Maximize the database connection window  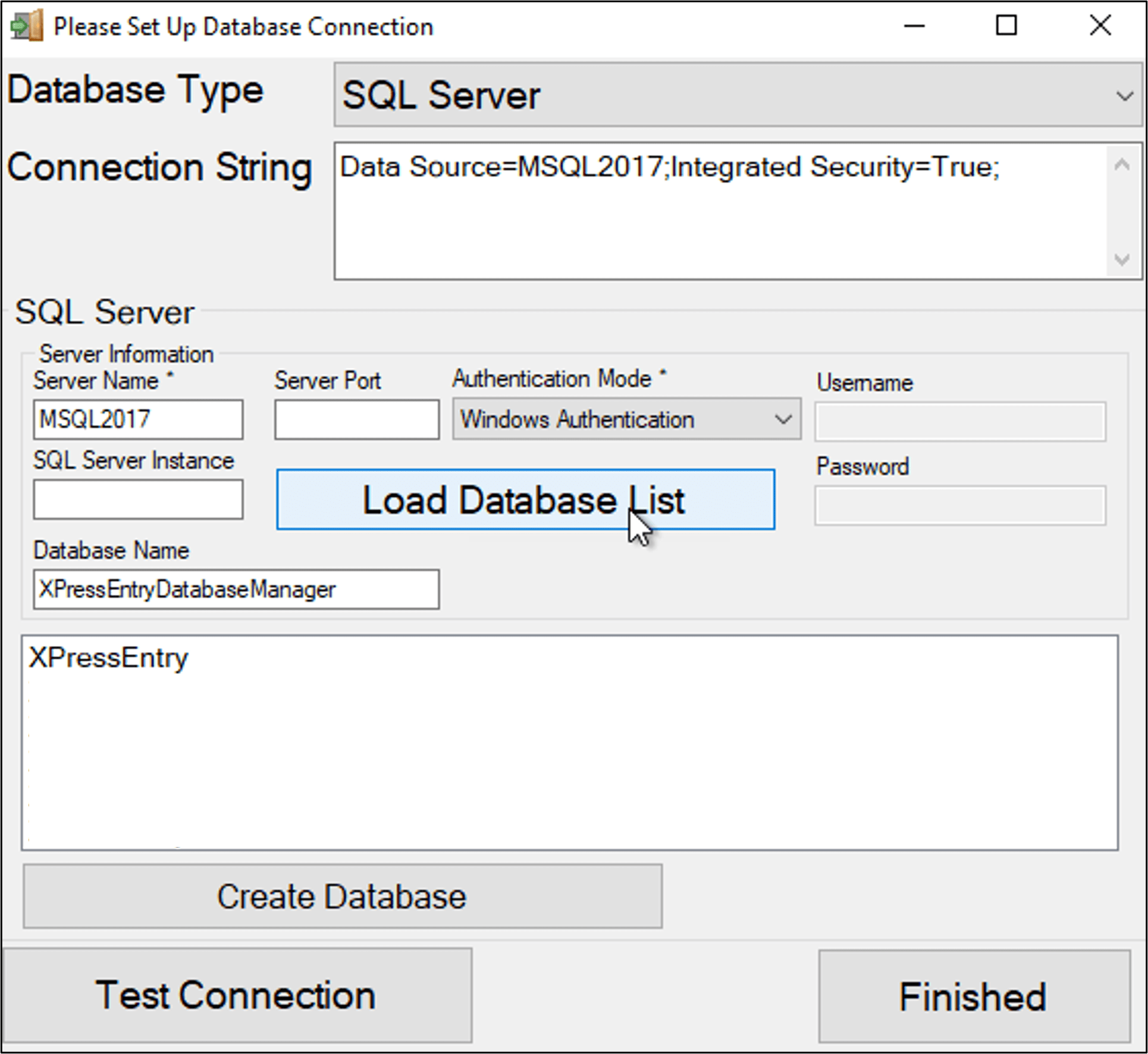click(1006, 26)
